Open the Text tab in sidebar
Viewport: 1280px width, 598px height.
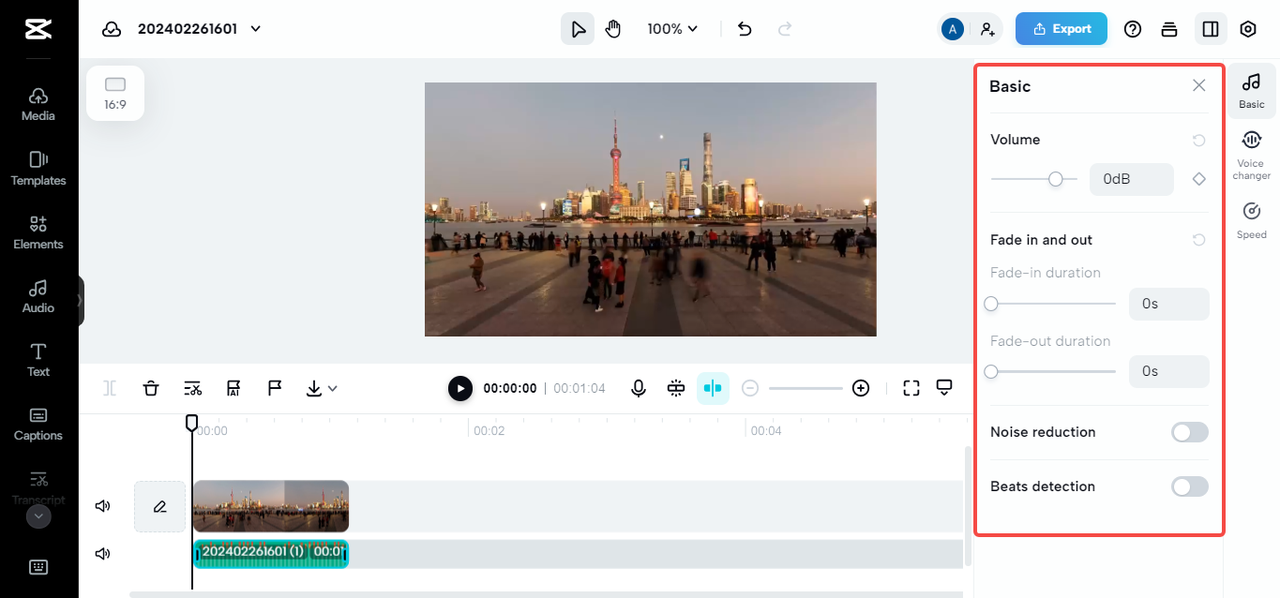click(x=38, y=359)
